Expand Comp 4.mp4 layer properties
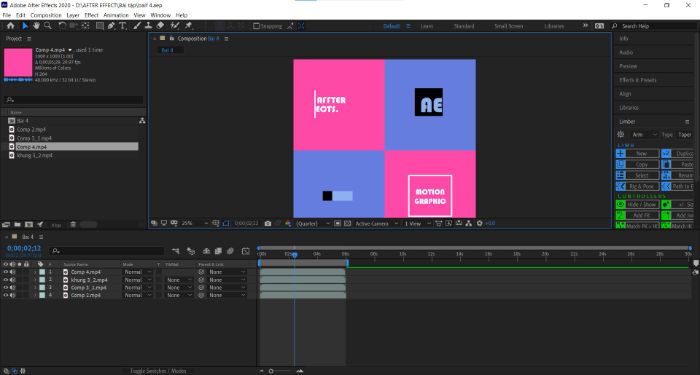The width and height of the screenshot is (700, 375). (x=35, y=272)
